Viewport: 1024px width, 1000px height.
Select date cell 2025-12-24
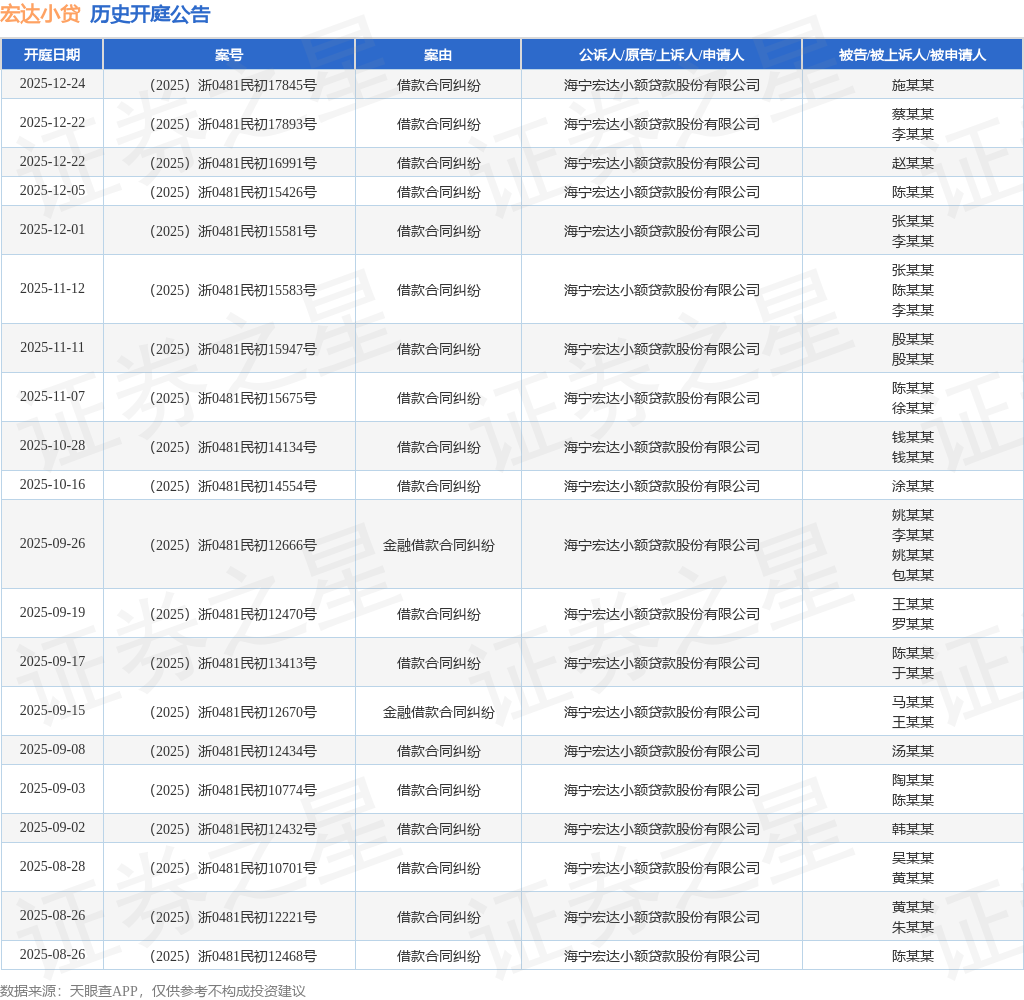click(52, 84)
